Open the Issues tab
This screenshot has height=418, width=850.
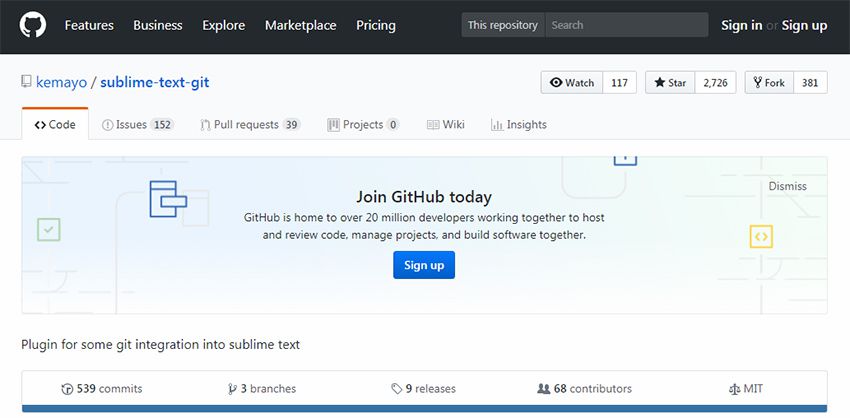(x=137, y=125)
